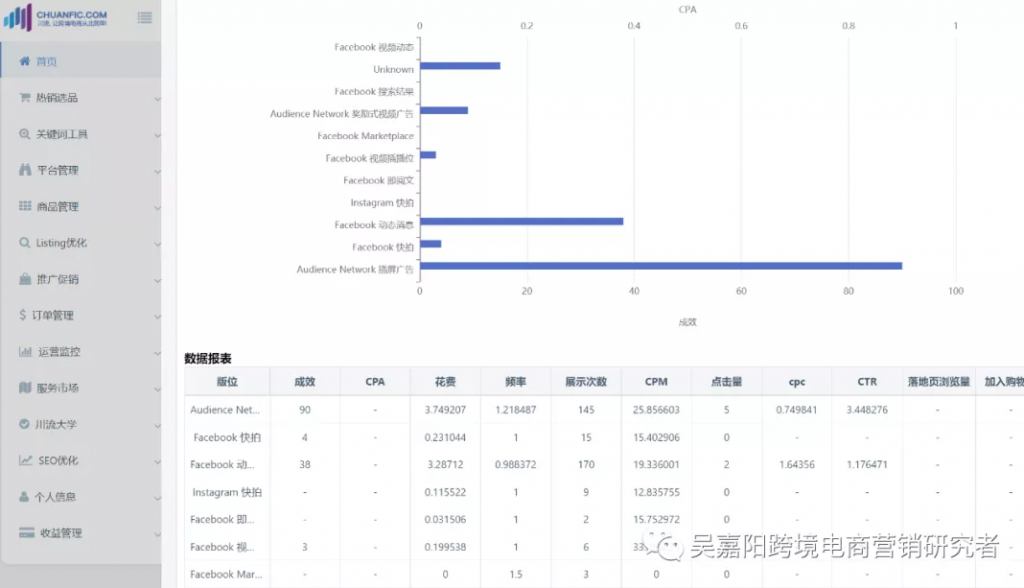The width and height of the screenshot is (1024, 588).
Task: Expand the 商品管理 chevron
Action: (157, 208)
